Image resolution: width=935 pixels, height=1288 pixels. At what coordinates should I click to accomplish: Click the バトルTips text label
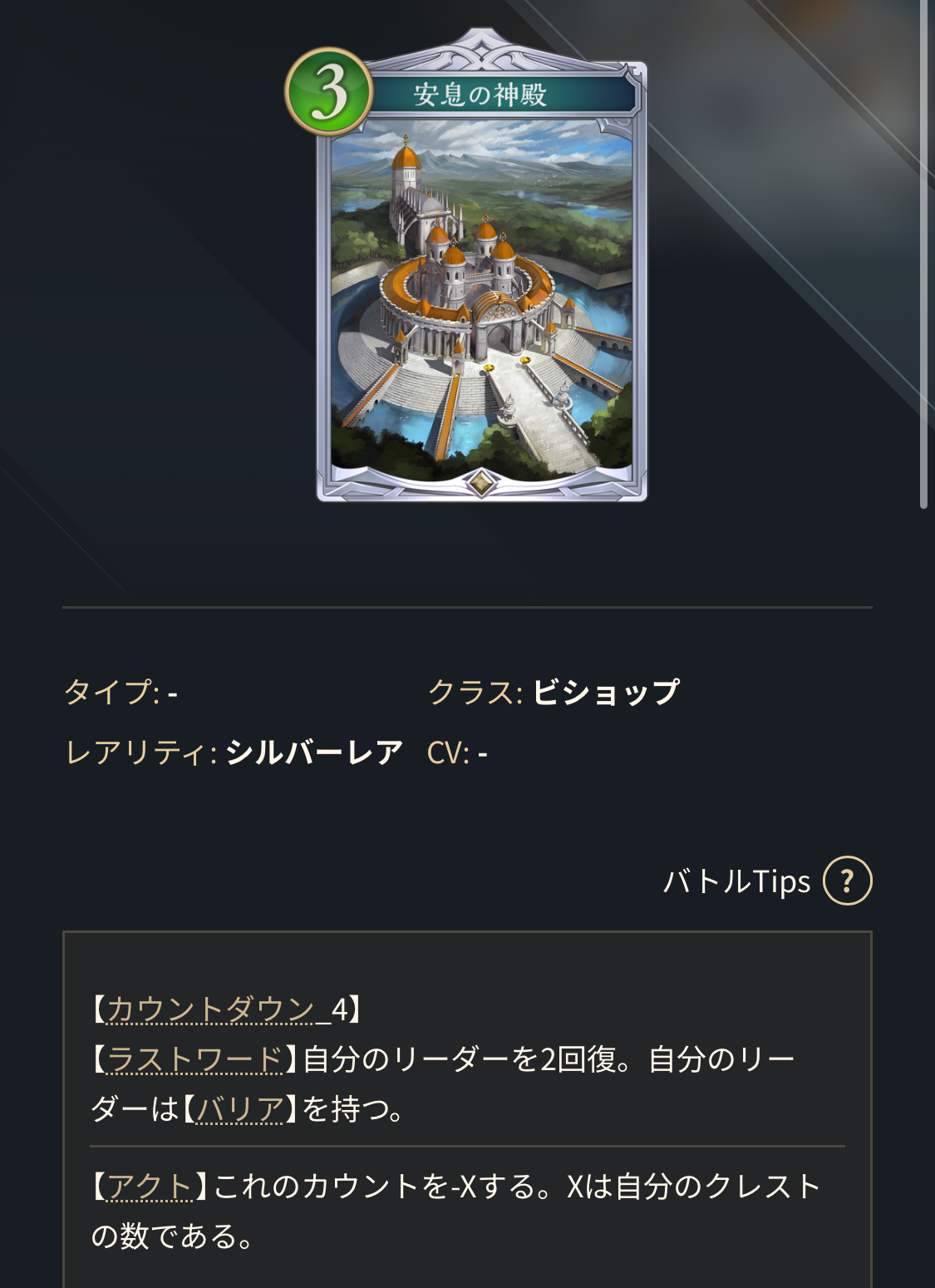(737, 881)
